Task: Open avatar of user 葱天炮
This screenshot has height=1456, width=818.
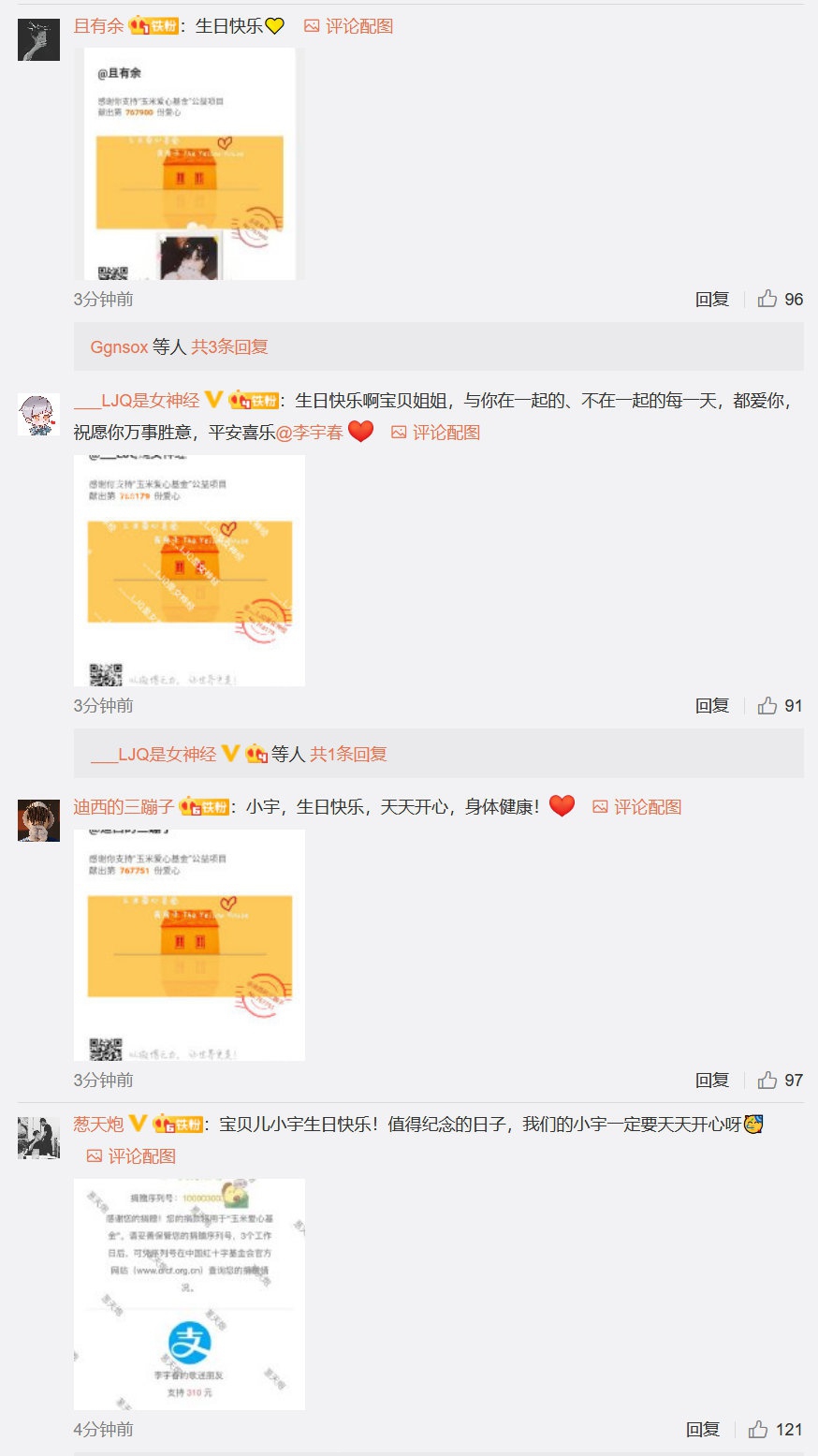Action: 38,1138
